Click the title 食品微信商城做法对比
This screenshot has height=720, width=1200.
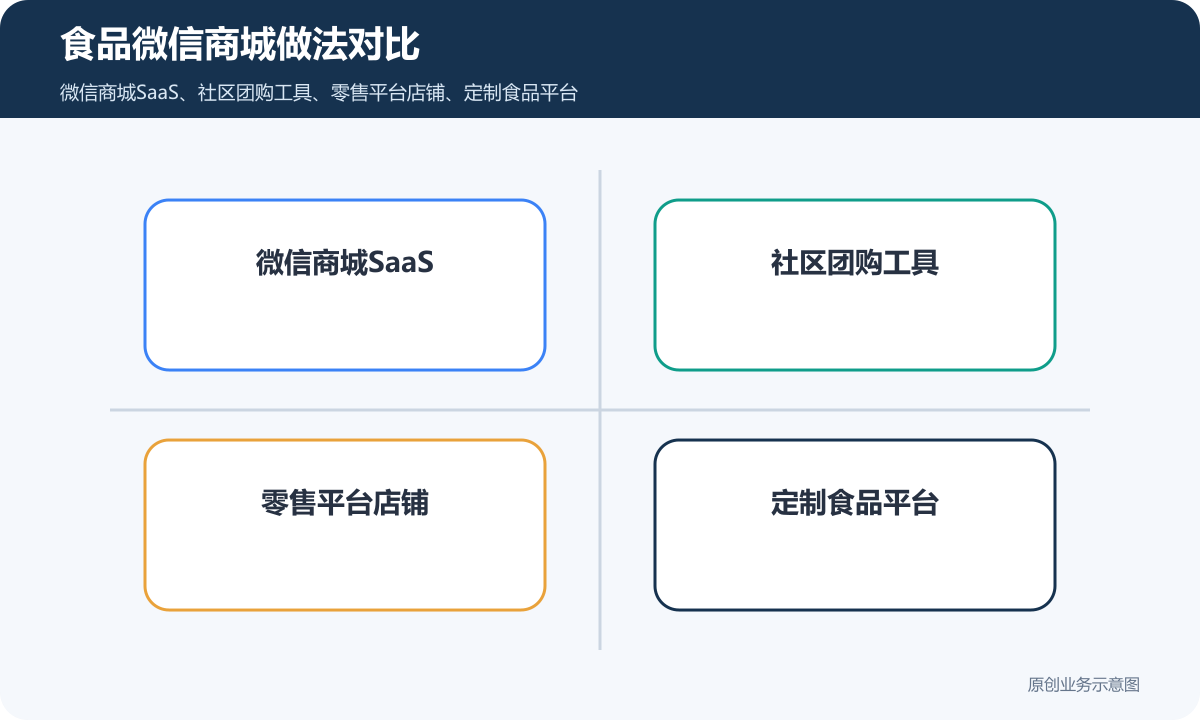coord(239,46)
